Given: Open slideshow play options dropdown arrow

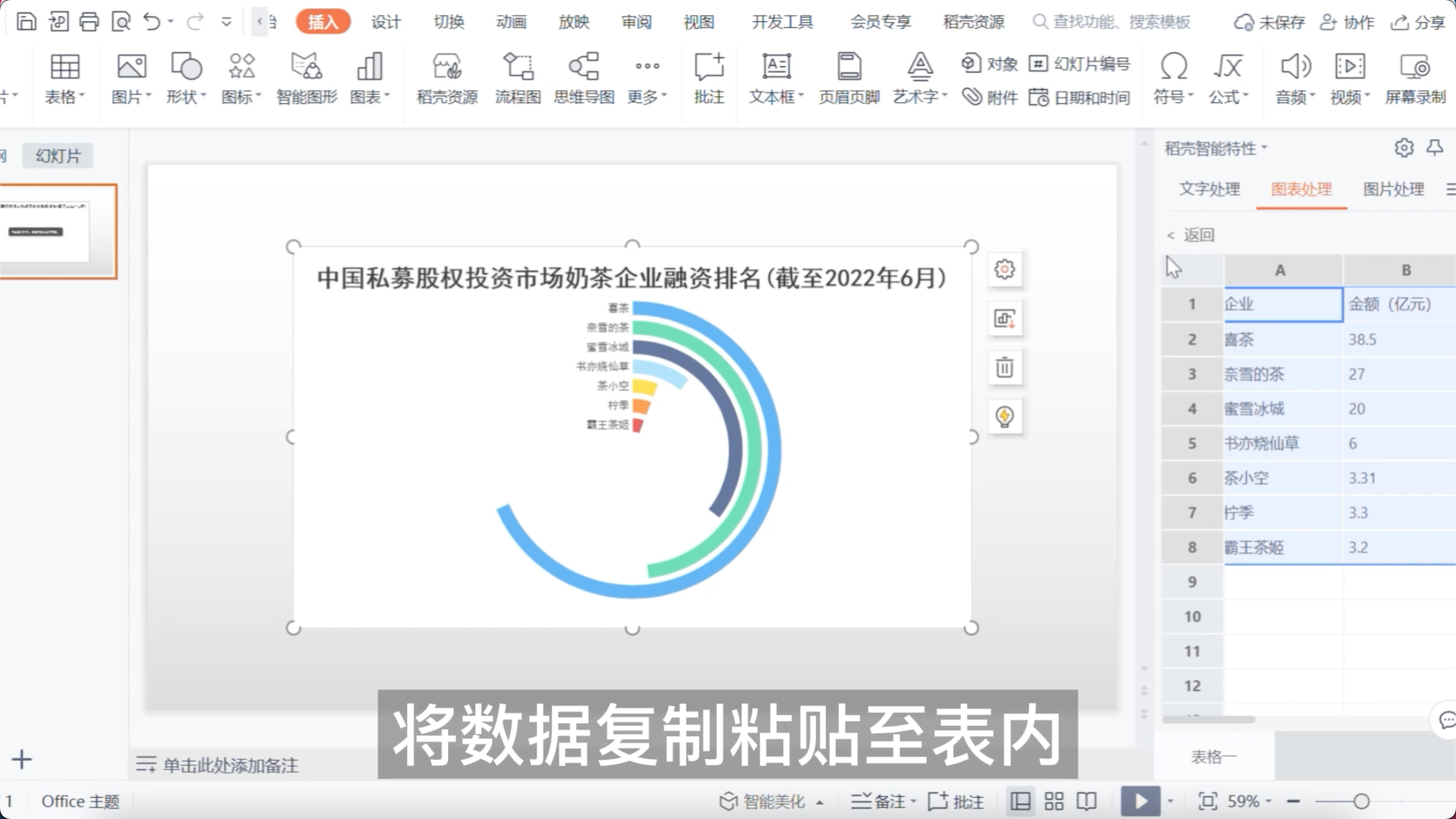Looking at the screenshot, I should point(1170,801).
